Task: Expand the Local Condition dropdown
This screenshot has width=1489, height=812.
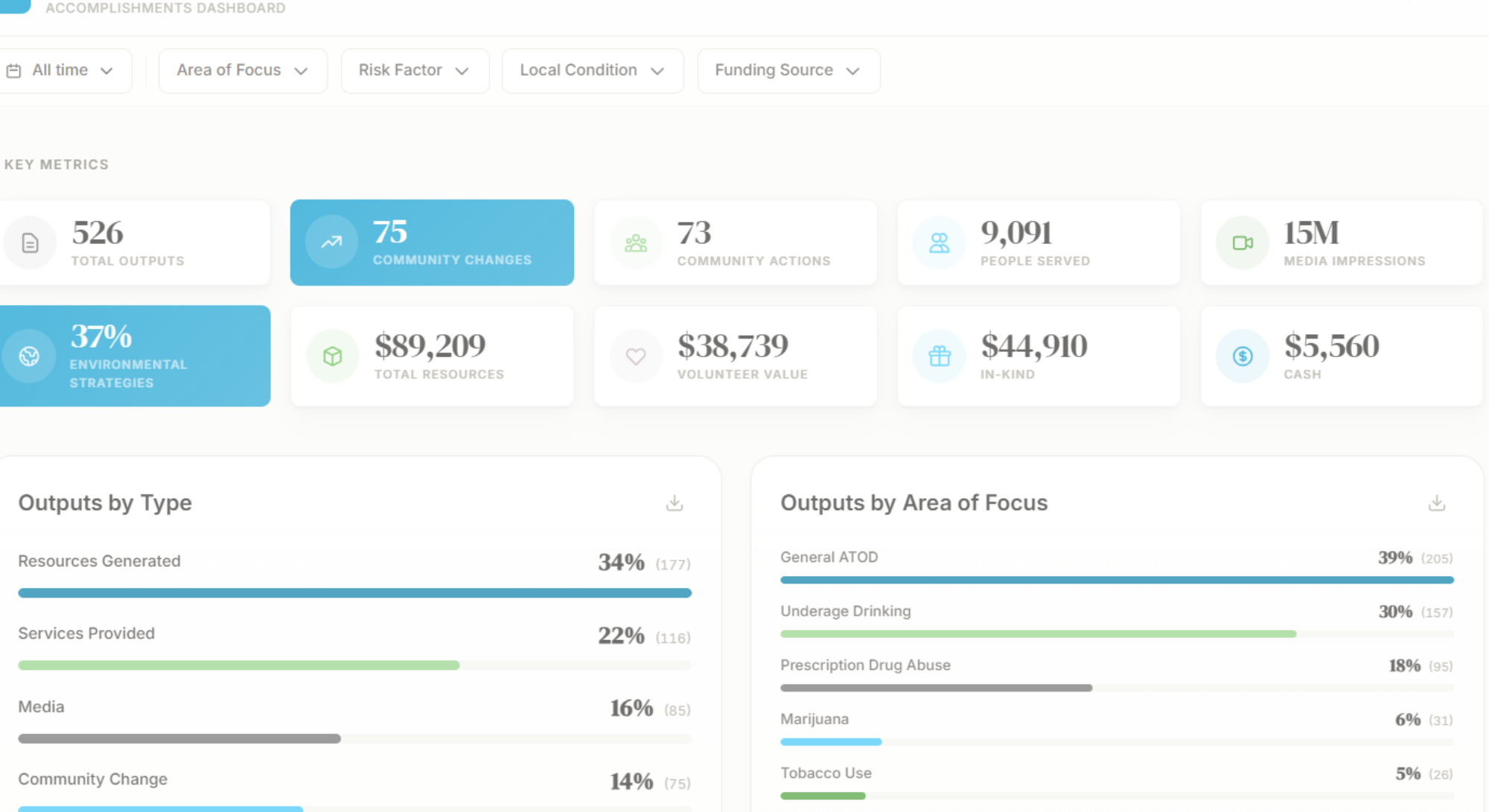Action: [x=593, y=71]
